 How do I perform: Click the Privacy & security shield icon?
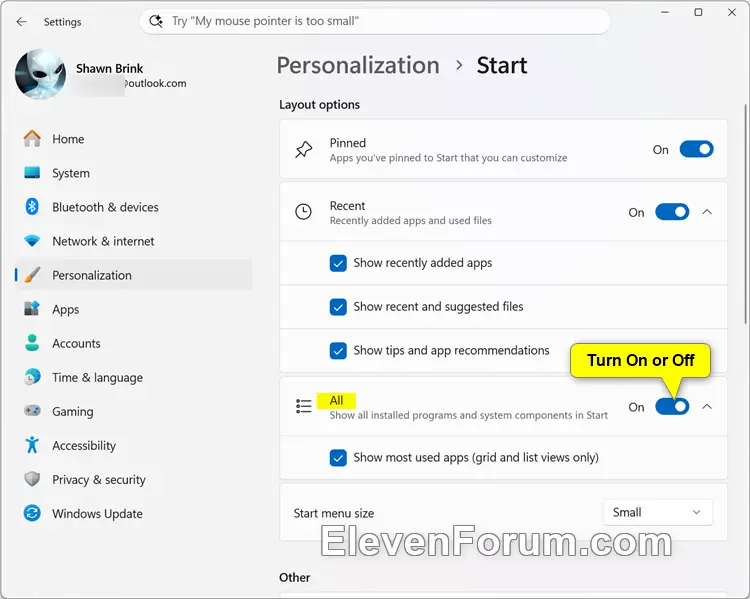pyautogui.click(x=32, y=479)
